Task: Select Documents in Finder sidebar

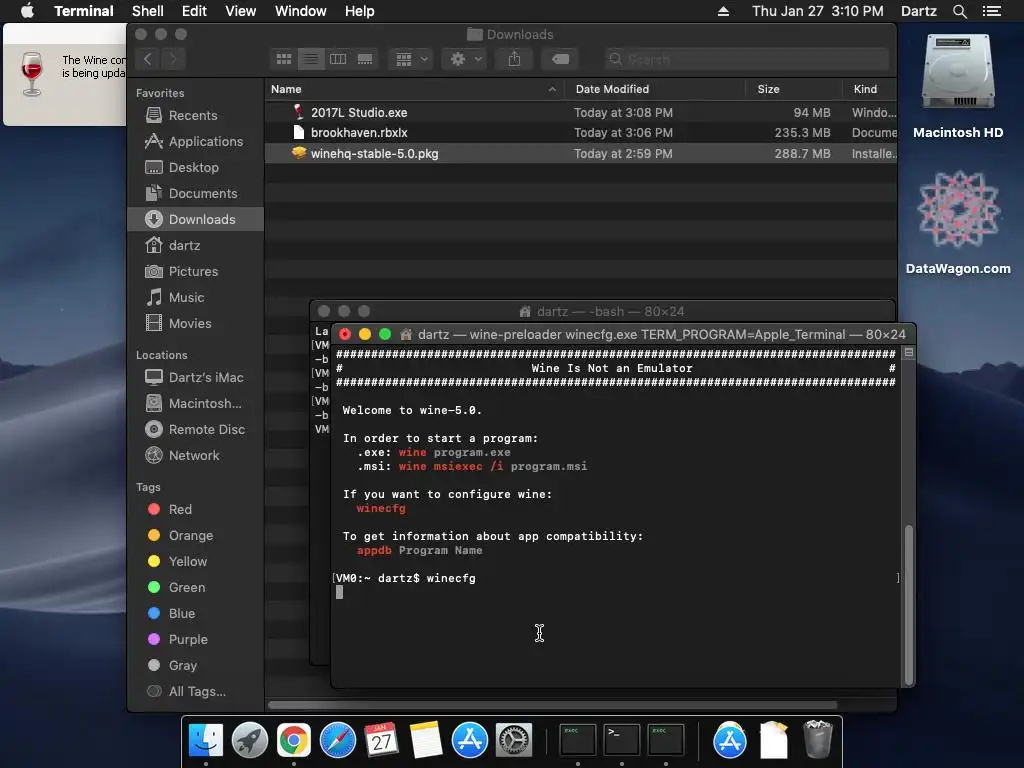Action: coord(196,194)
